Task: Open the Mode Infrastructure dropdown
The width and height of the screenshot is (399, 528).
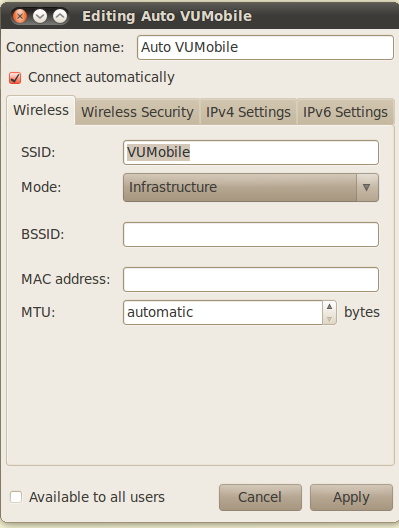Action: (251, 188)
